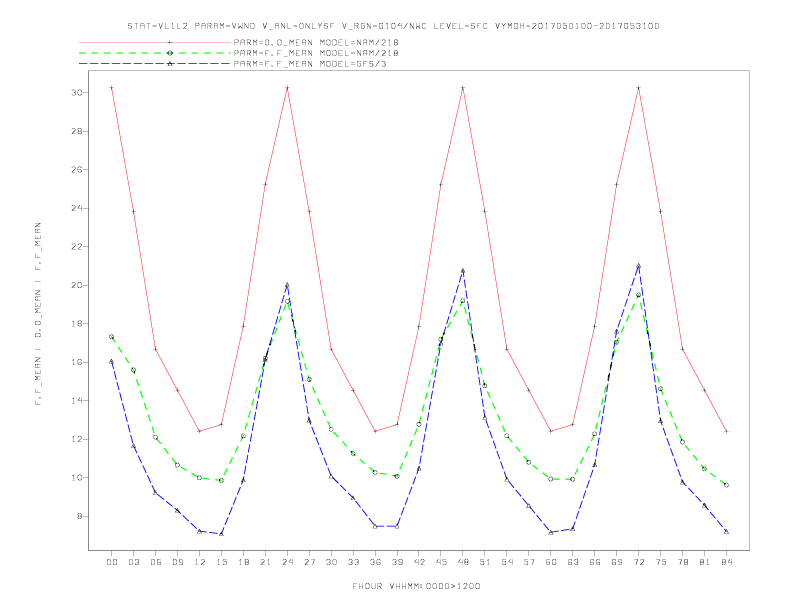Image resolution: width=792 pixels, height=612 pixels.
Task: Click the chart title starting STAT=VL1L2
Action: [x=393, y=26]
